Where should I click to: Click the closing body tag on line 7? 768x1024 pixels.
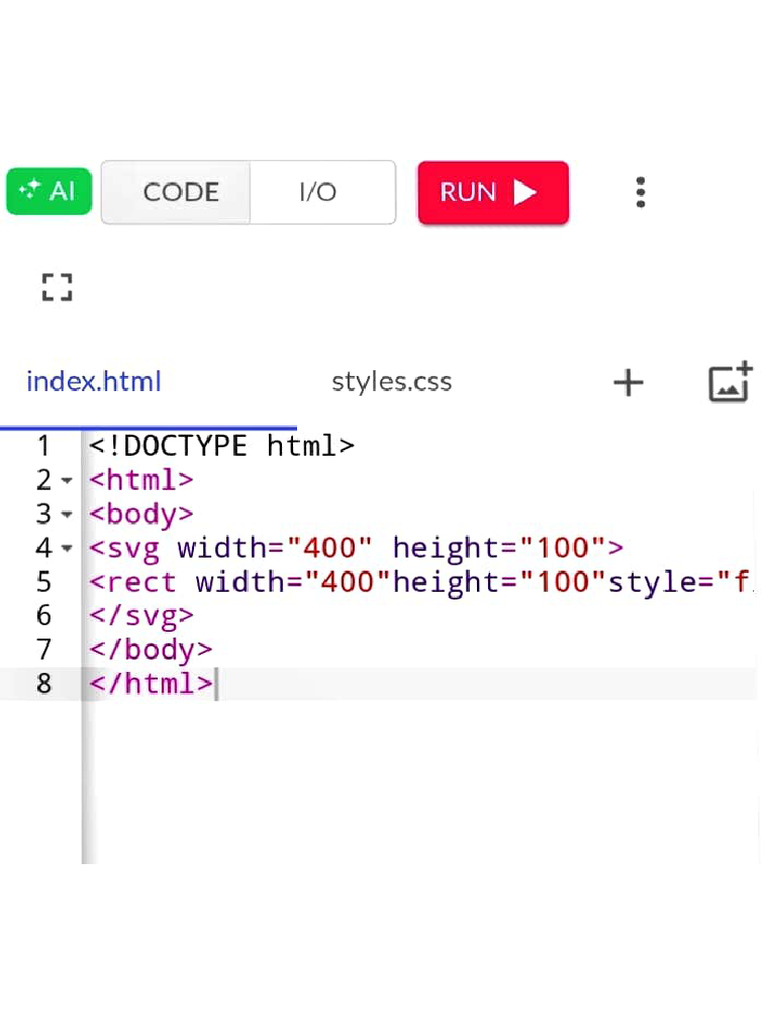[150, 650]
